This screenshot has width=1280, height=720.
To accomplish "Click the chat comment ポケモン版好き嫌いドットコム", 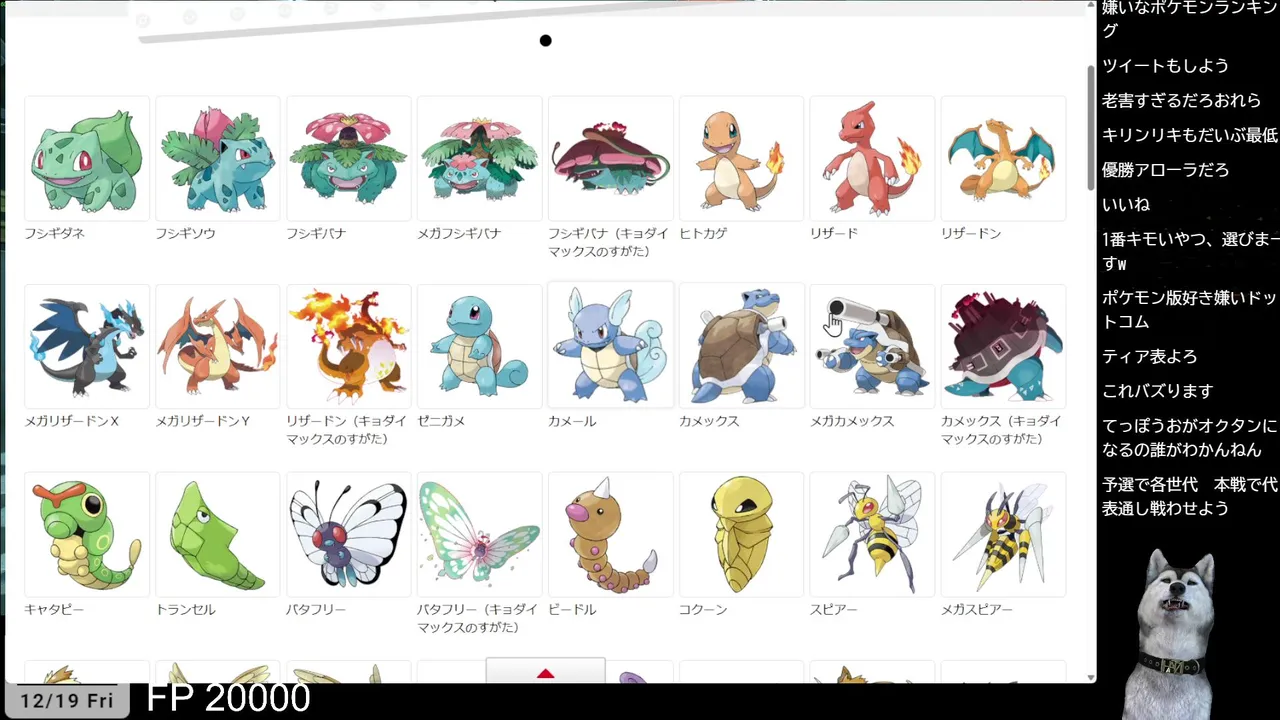I will click(x=1189, y=309).
